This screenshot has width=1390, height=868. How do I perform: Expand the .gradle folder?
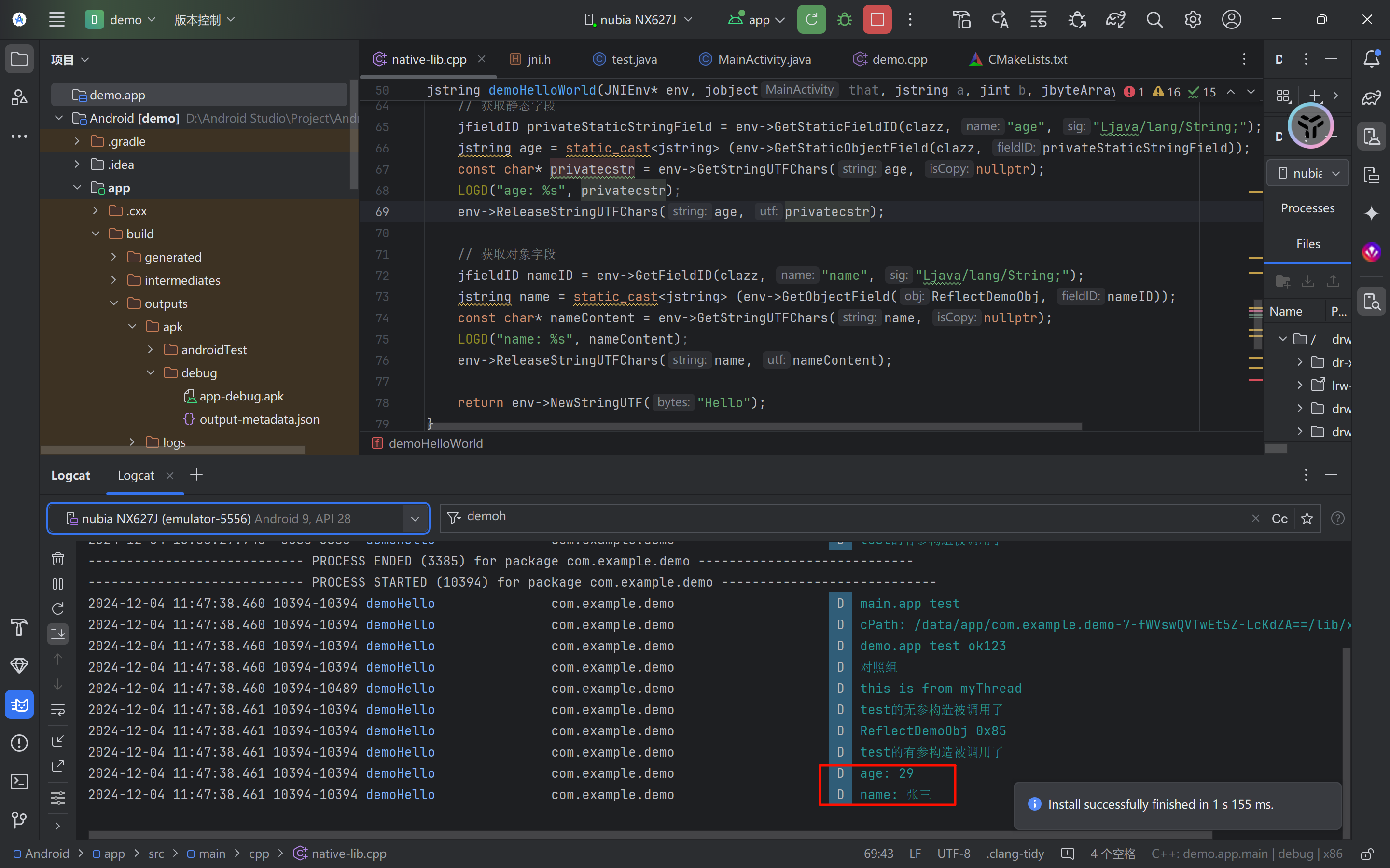77,141
